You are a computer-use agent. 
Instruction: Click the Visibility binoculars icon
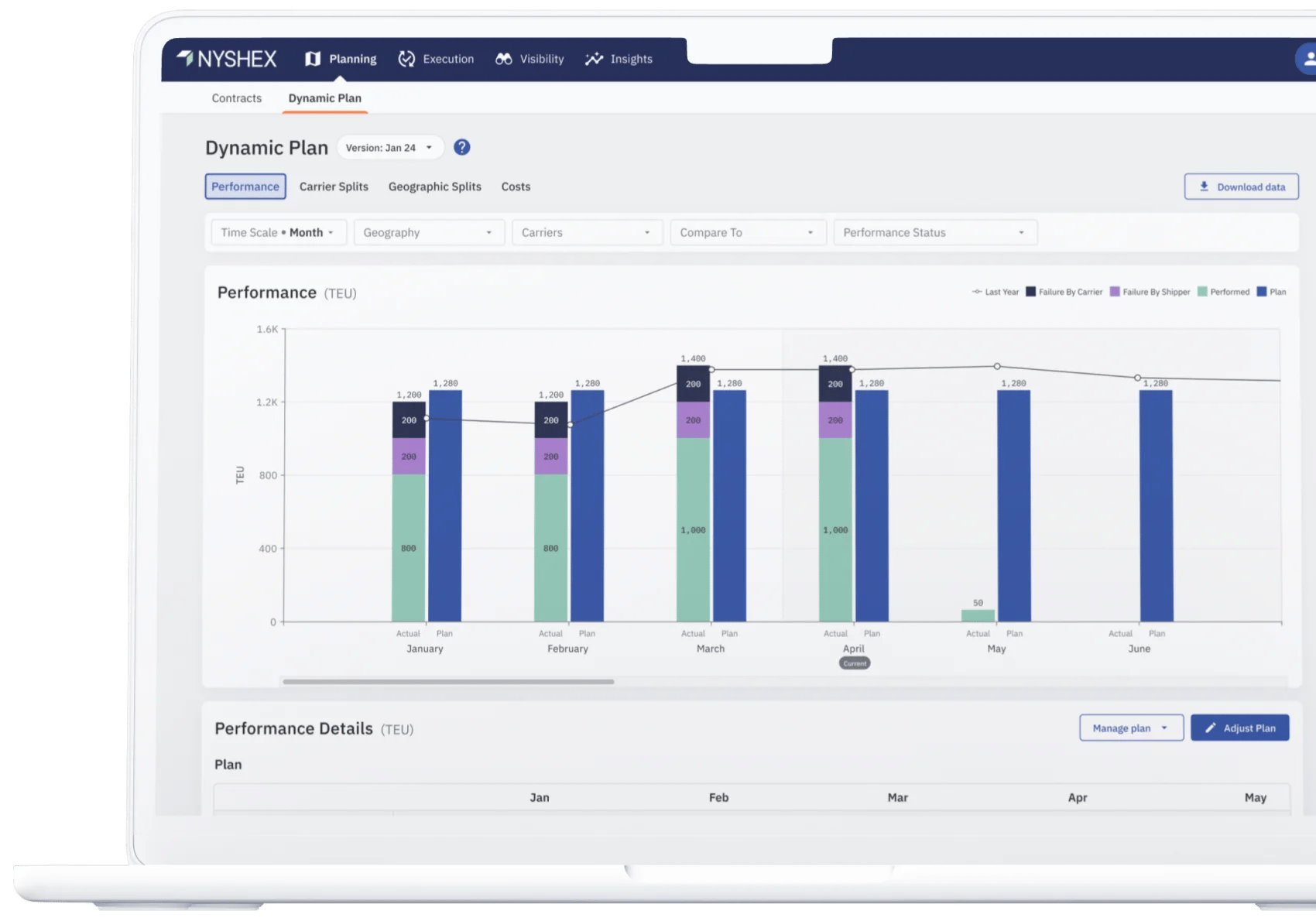pyautogui.click(x=504, y=59)
